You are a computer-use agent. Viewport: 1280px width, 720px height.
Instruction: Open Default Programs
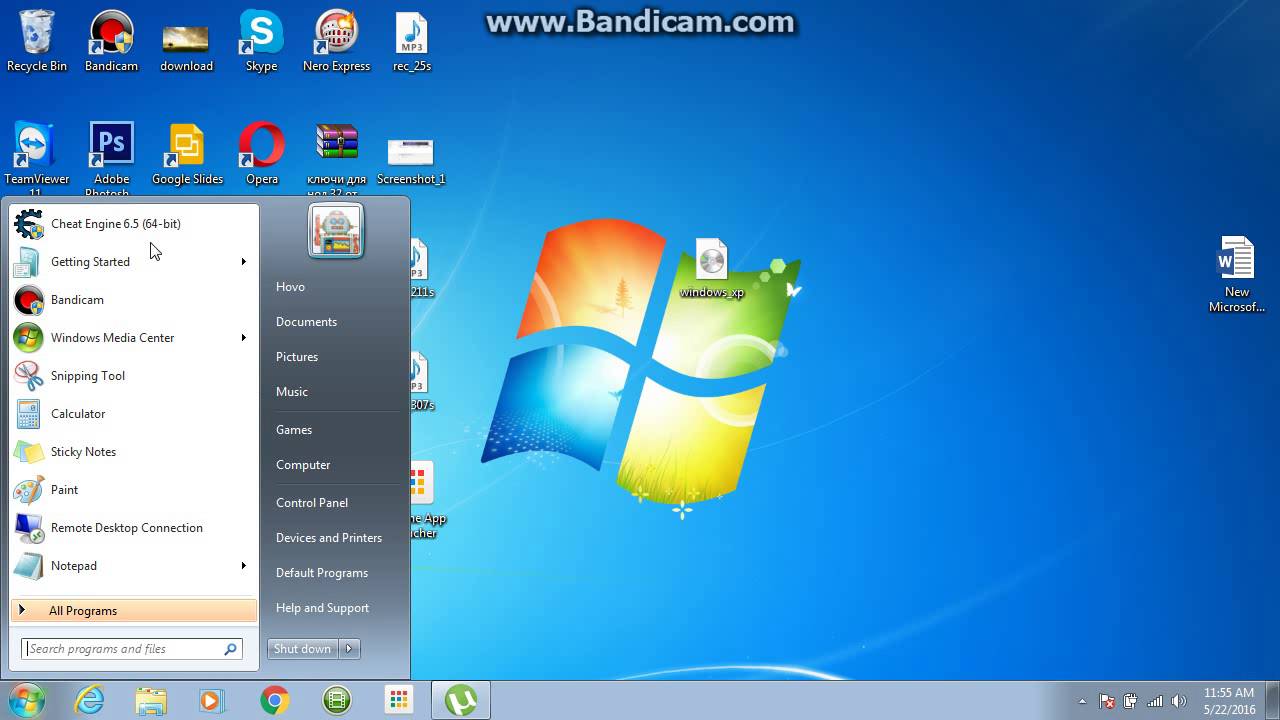pyautogui.click(x=322, y=573)
